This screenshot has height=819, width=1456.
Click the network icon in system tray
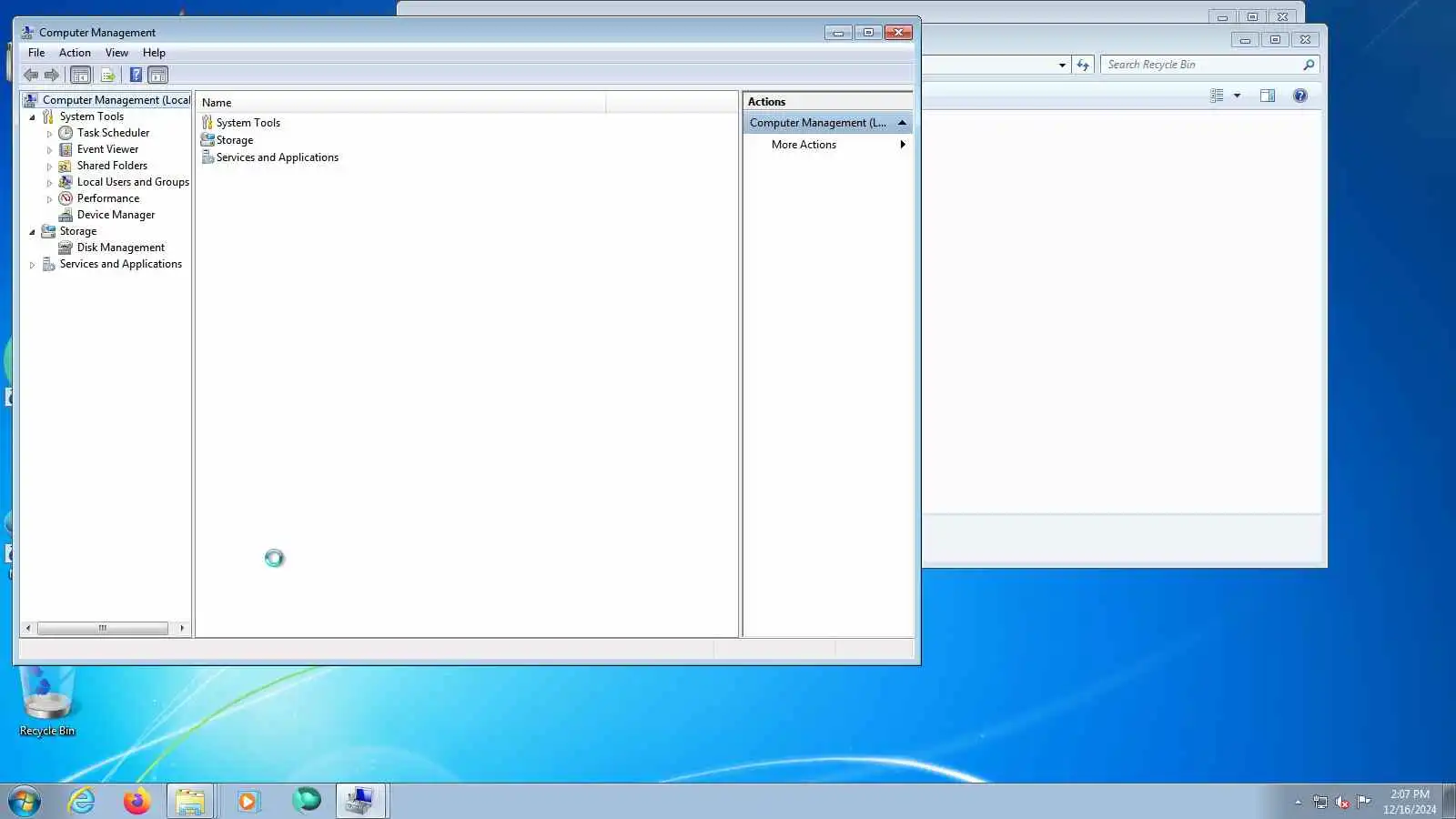click(1320, 802)
